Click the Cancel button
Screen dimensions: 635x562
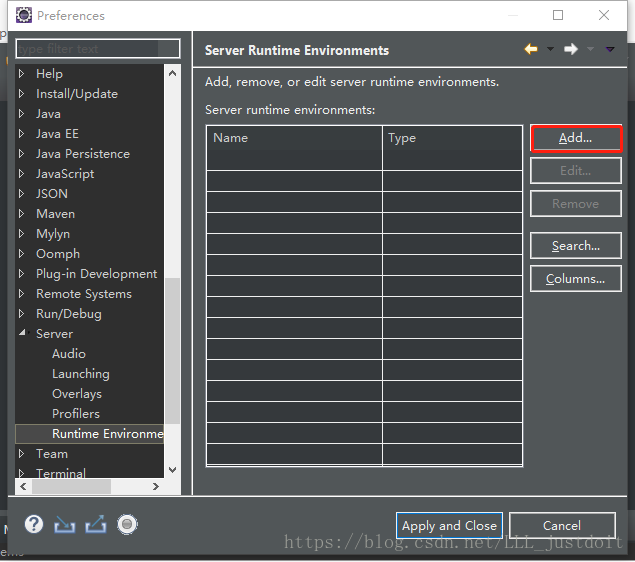click(562, 526)
